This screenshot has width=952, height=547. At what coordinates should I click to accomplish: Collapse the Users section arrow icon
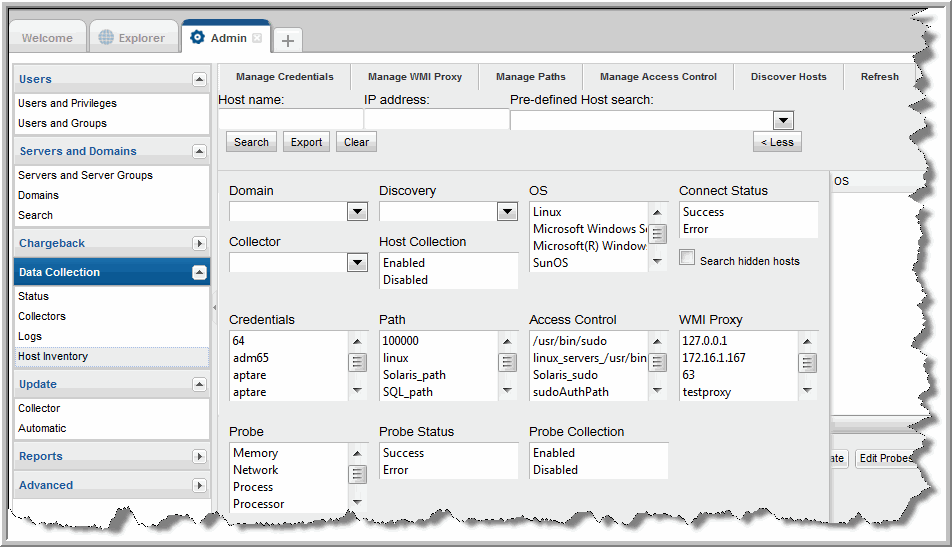click(199, 79)
